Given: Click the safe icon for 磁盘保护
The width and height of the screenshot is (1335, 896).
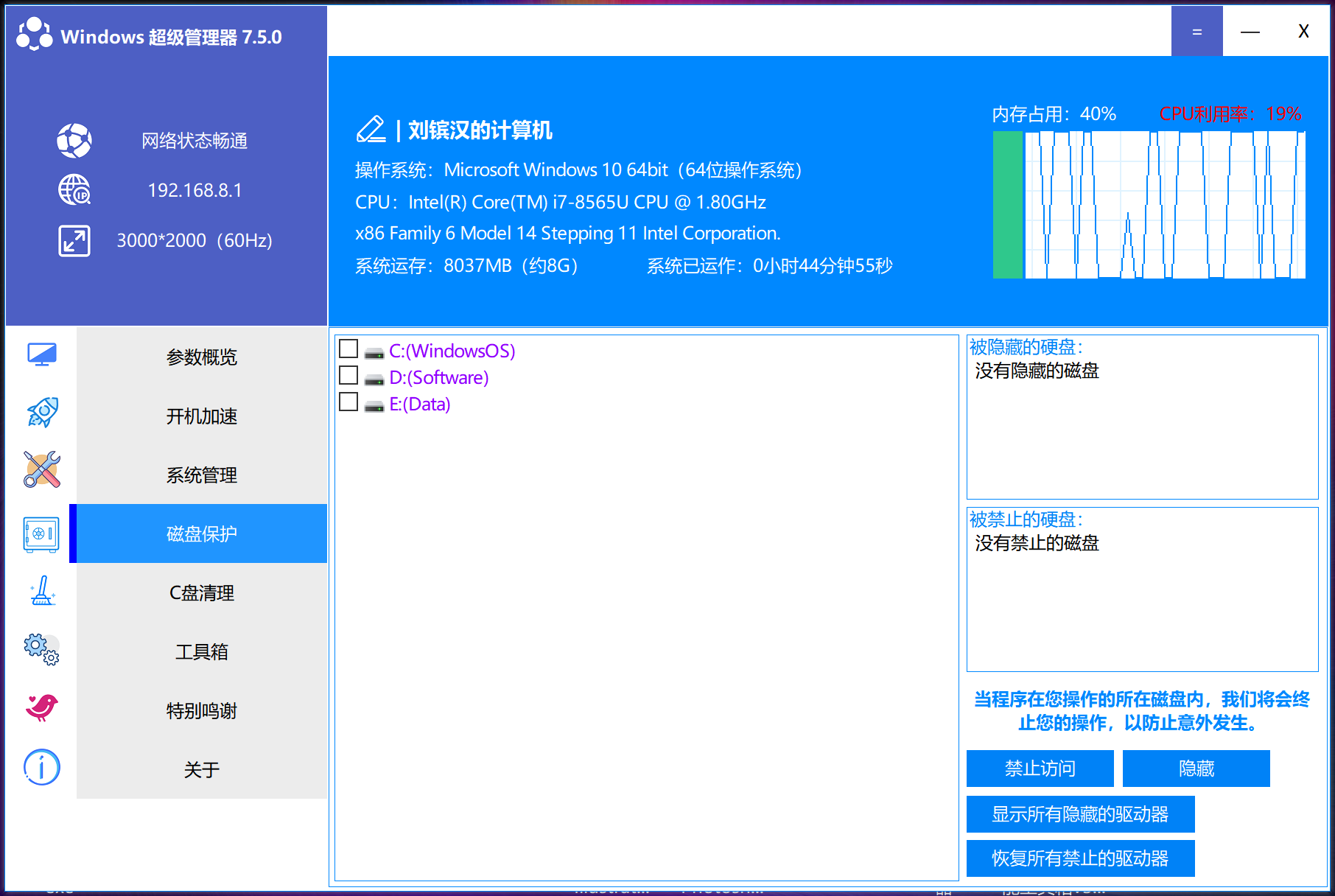Looking at the screenshot, I should pos(41,534).
